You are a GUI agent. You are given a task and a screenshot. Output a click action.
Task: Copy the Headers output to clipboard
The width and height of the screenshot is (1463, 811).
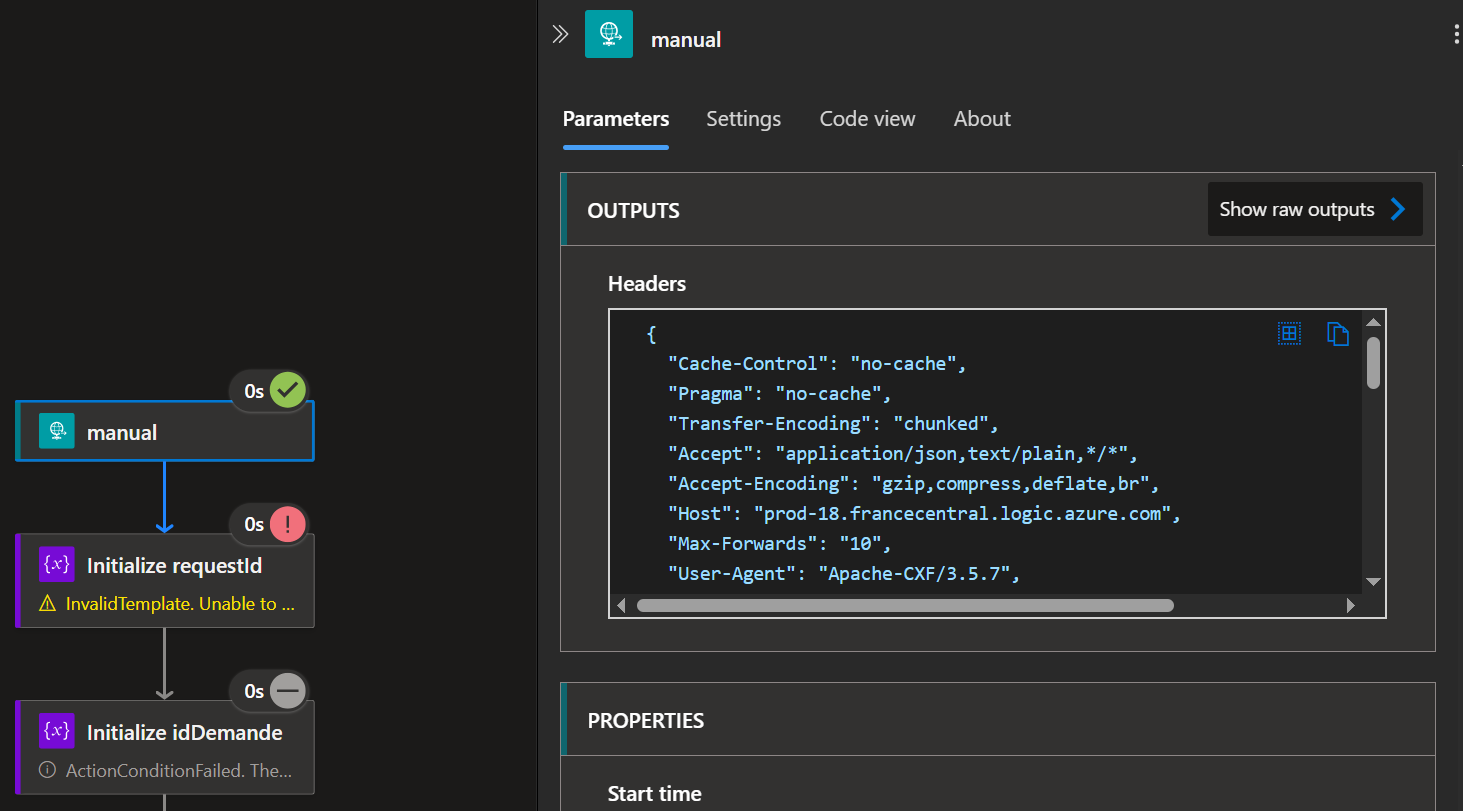[1338, 334]
